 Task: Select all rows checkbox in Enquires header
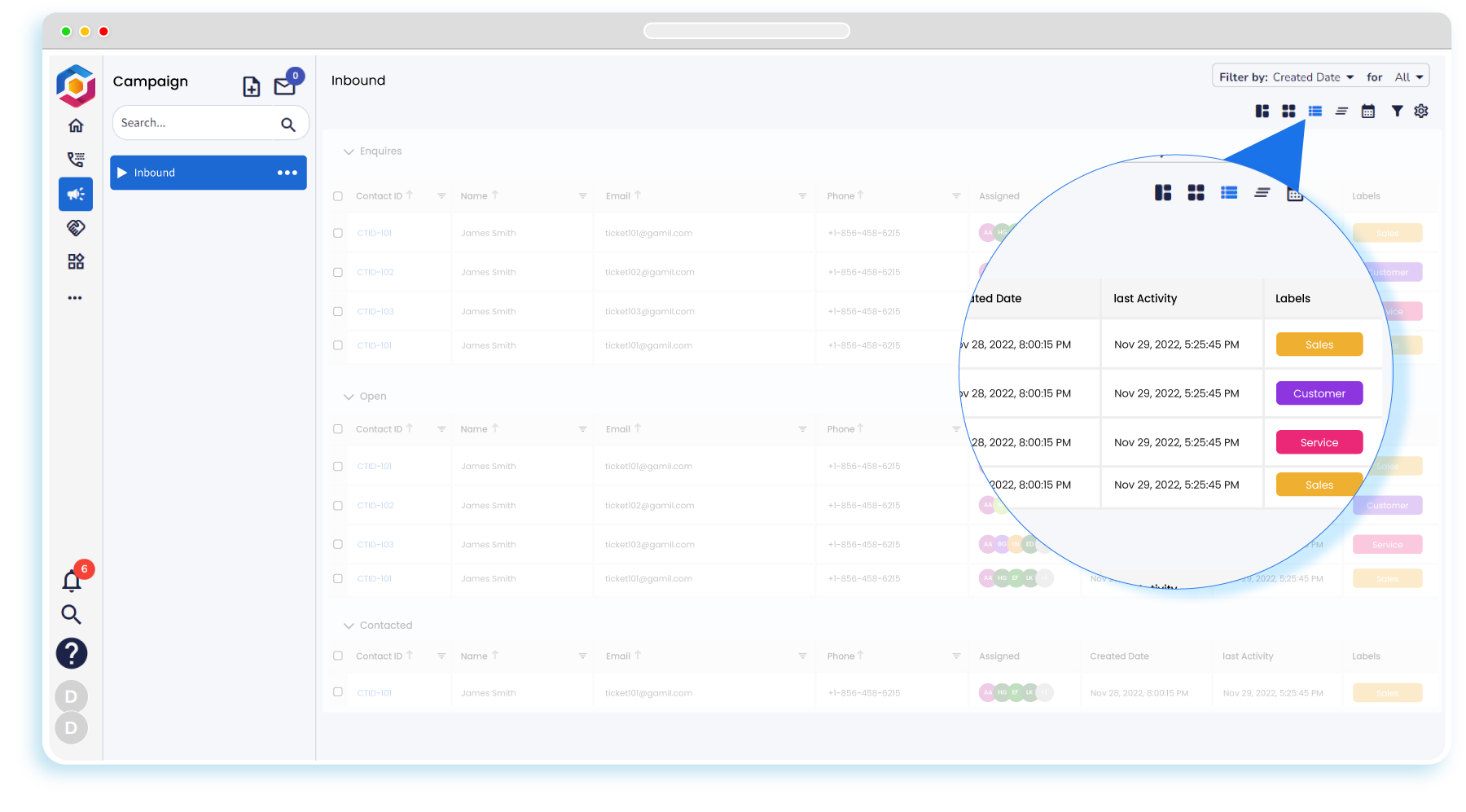pos(338,196)
